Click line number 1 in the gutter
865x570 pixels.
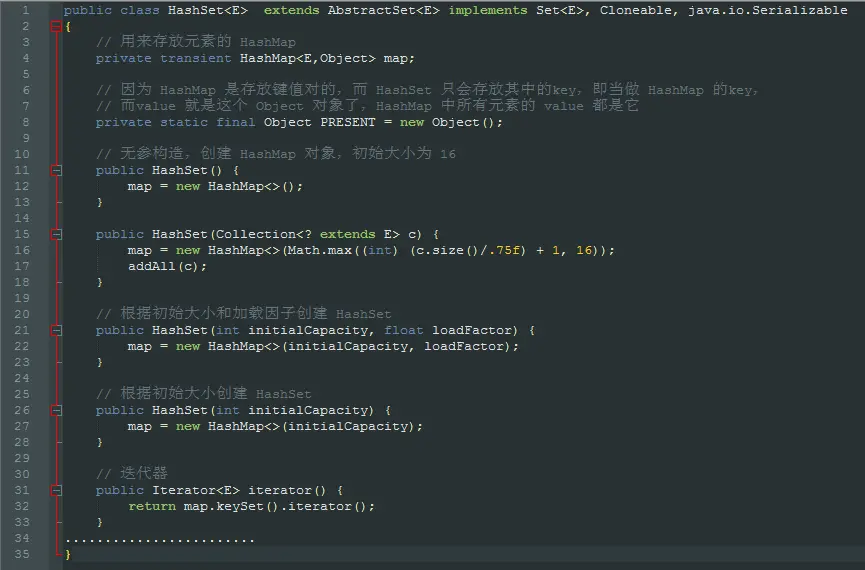[25, 10]
